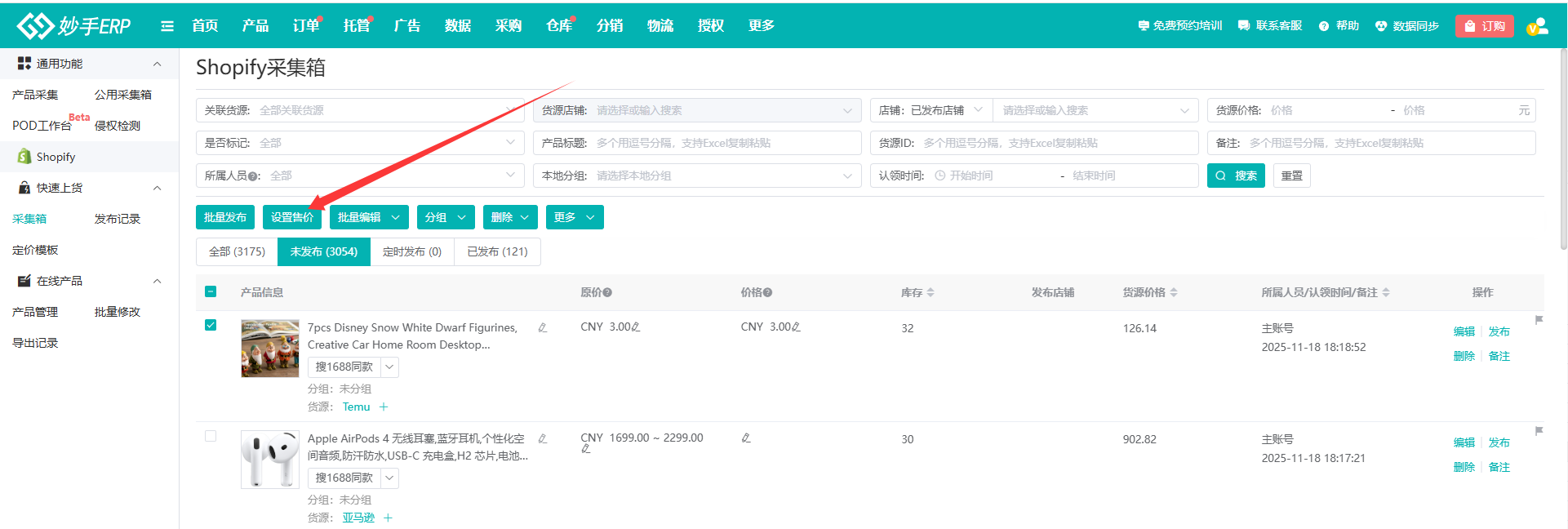This screenshot has width=1568, height=529.
Task: Add a source with the plus after Temu
Action: click(384, 407)
